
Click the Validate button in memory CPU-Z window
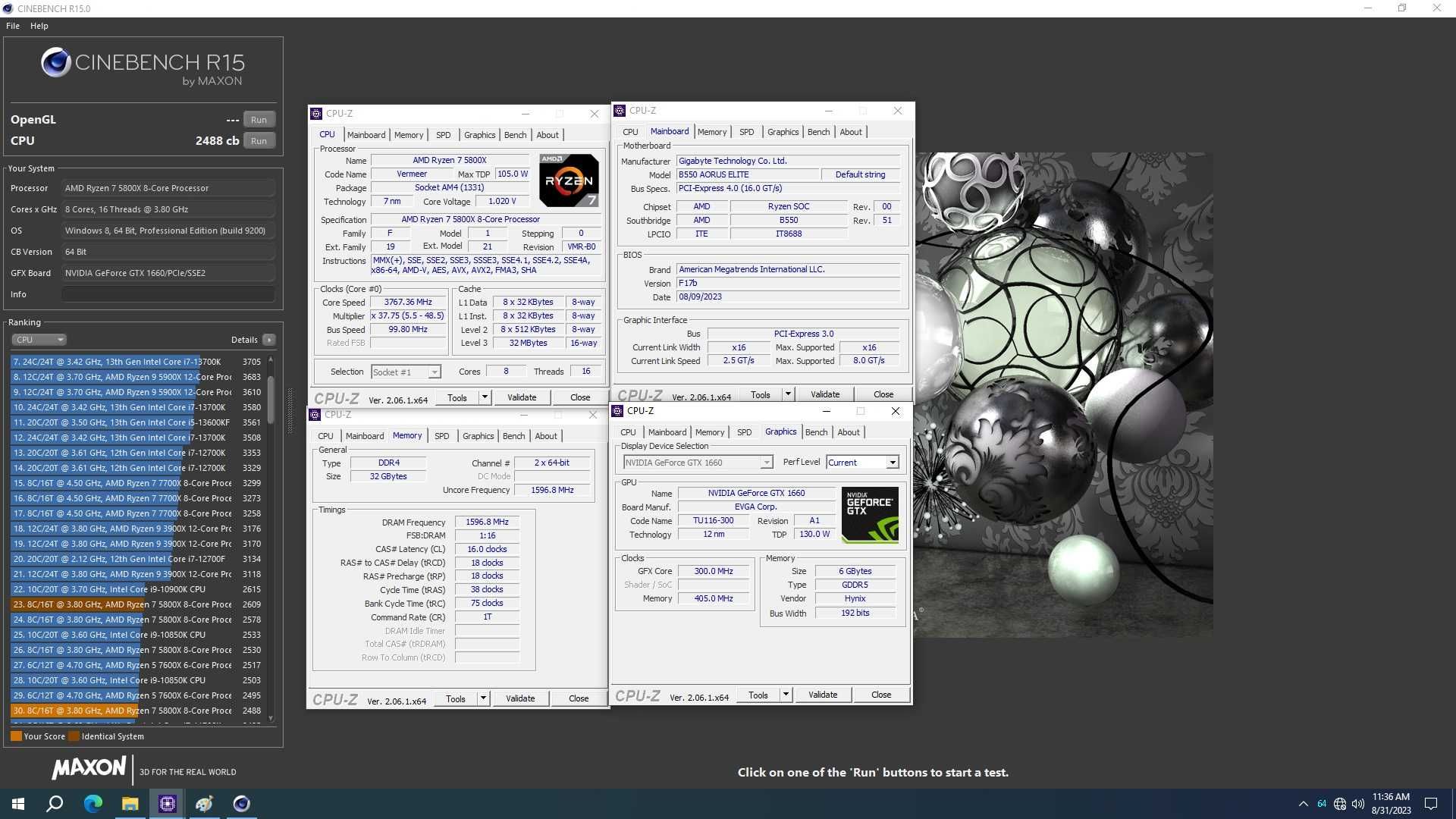coord(519,698)
